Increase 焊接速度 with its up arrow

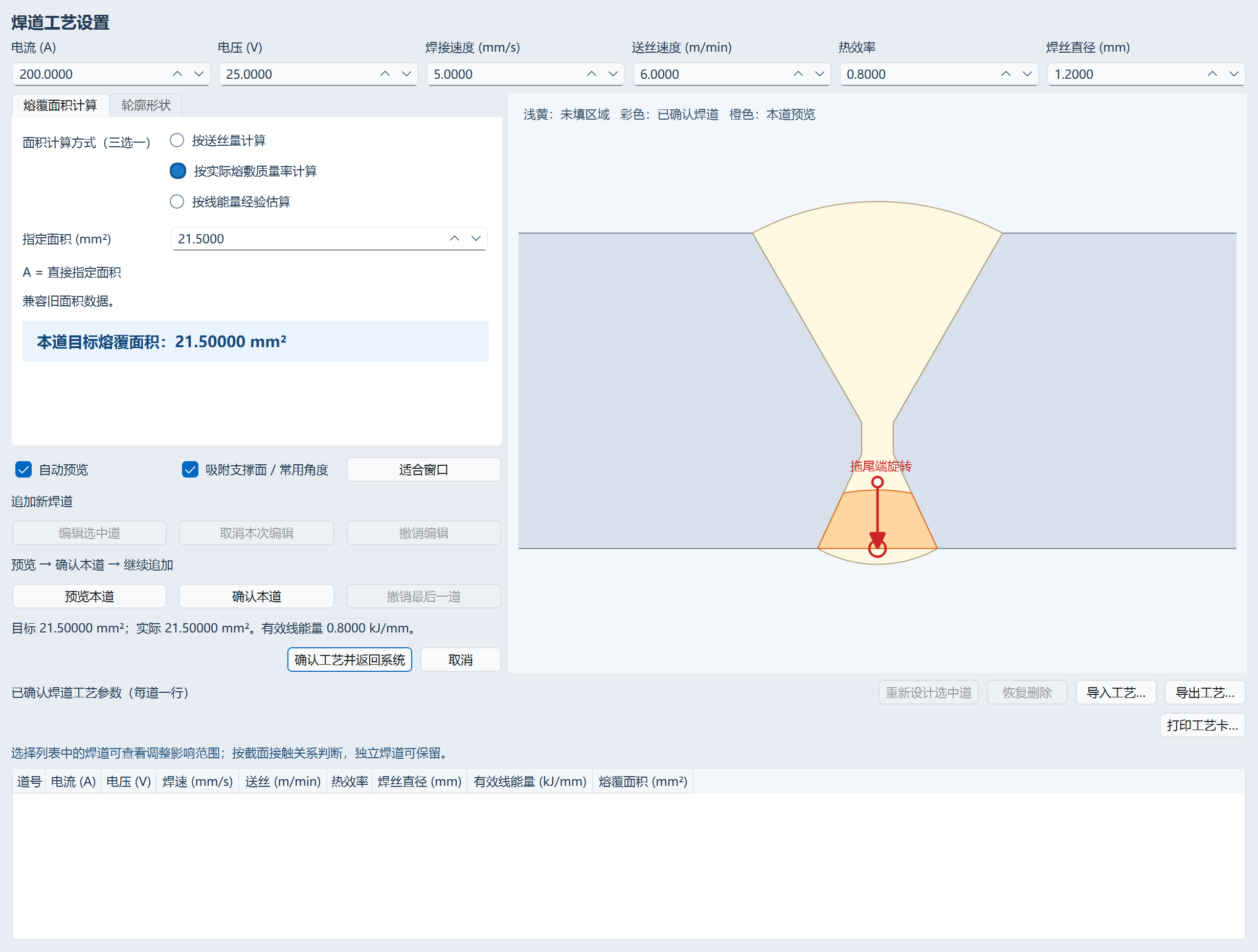pos(592,74)
